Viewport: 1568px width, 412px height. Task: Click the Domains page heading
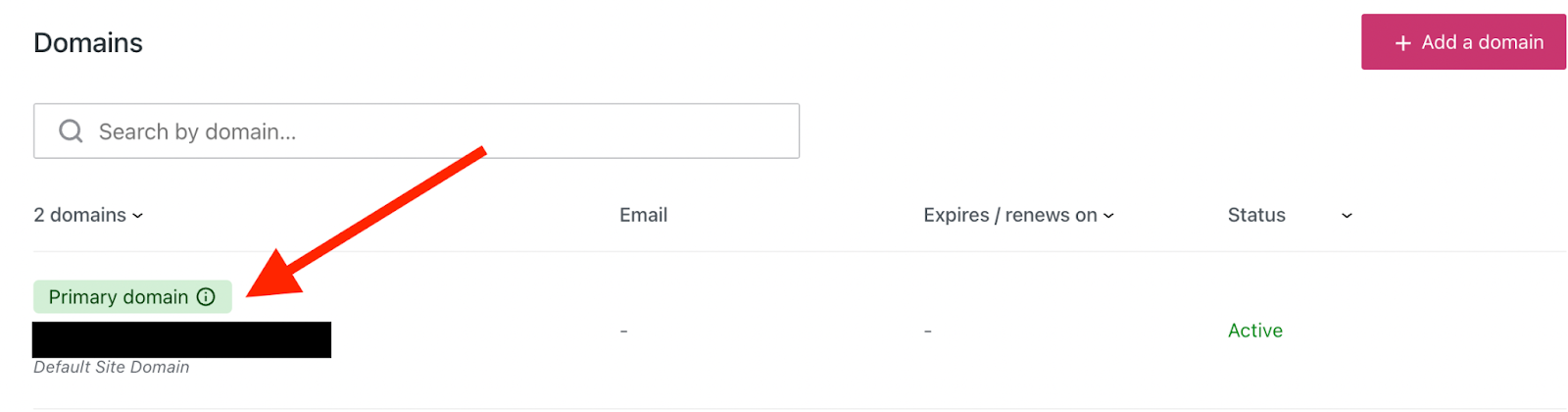tap(88, 43)
